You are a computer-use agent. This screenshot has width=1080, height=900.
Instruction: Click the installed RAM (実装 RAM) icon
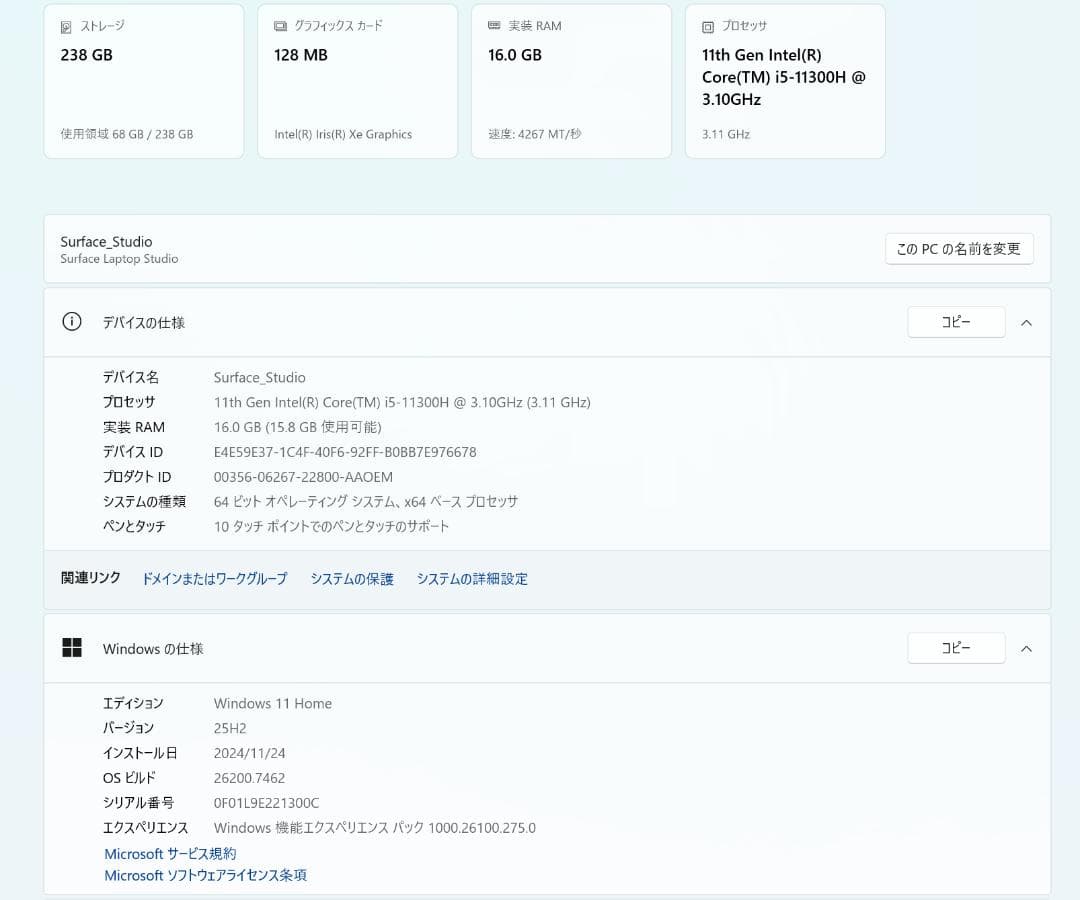point(494,26)
